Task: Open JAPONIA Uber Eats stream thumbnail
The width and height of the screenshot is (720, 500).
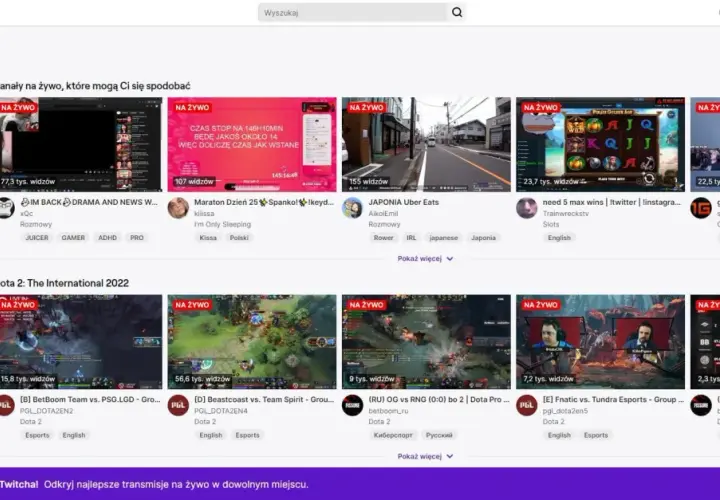Action: tap(426, 144)
